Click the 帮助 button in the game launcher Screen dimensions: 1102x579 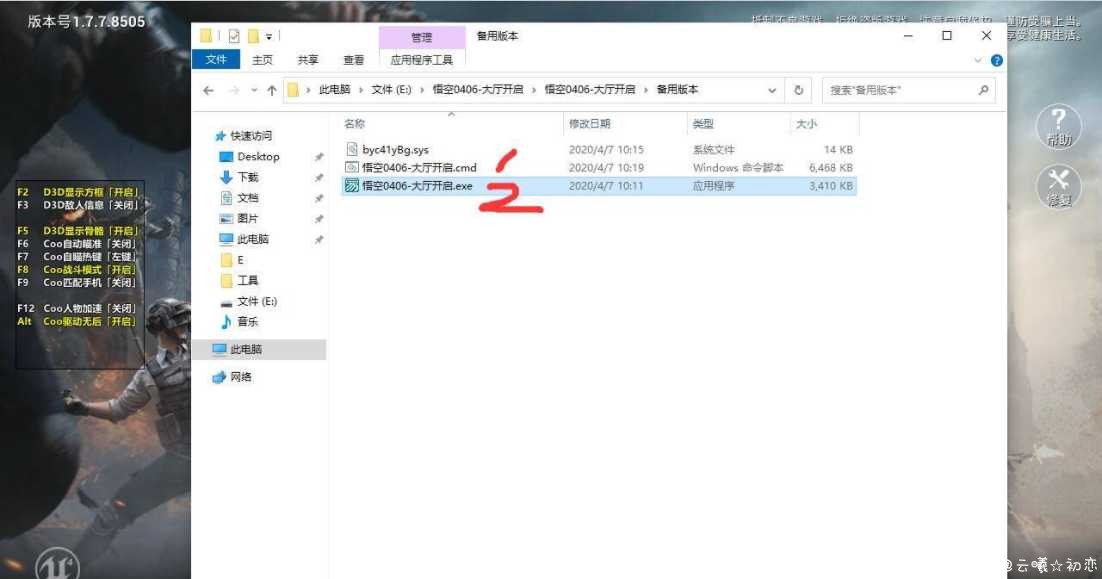1058,126
